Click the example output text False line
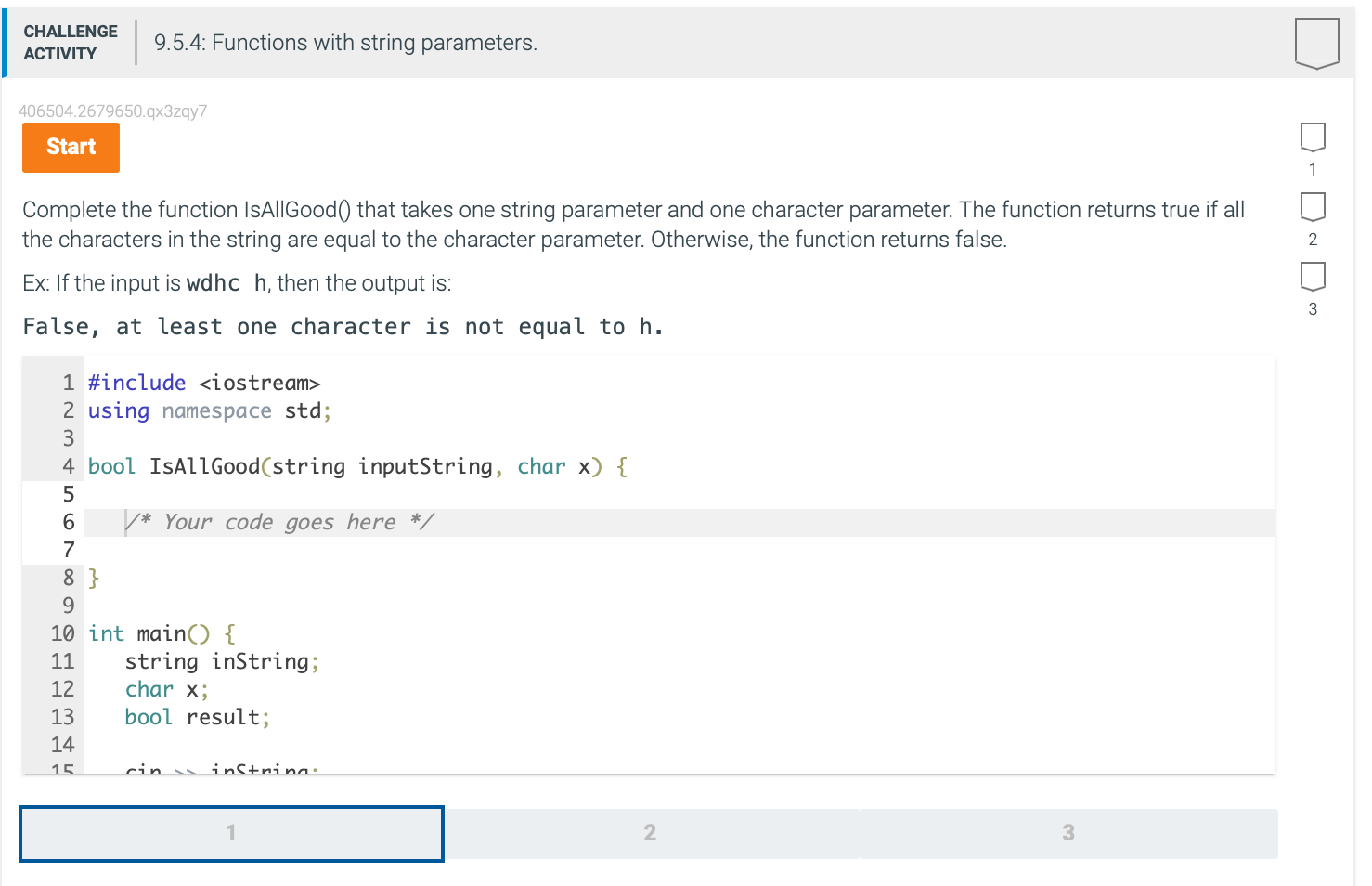1372x886 pixels. pos(341,326)
